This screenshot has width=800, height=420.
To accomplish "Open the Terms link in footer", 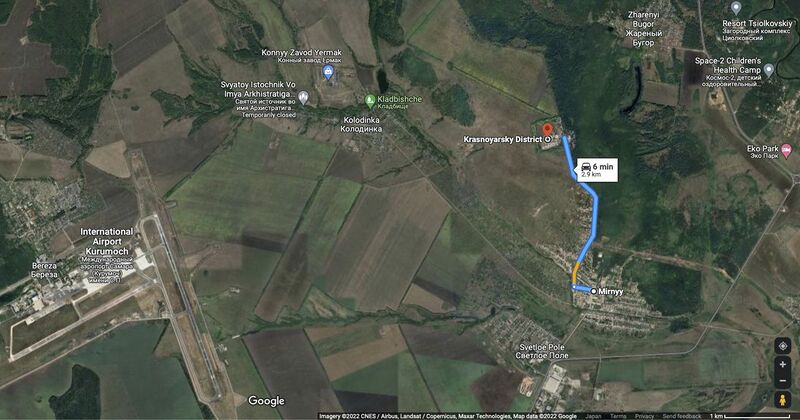I will pyautogui.click(x=618, y=416).
